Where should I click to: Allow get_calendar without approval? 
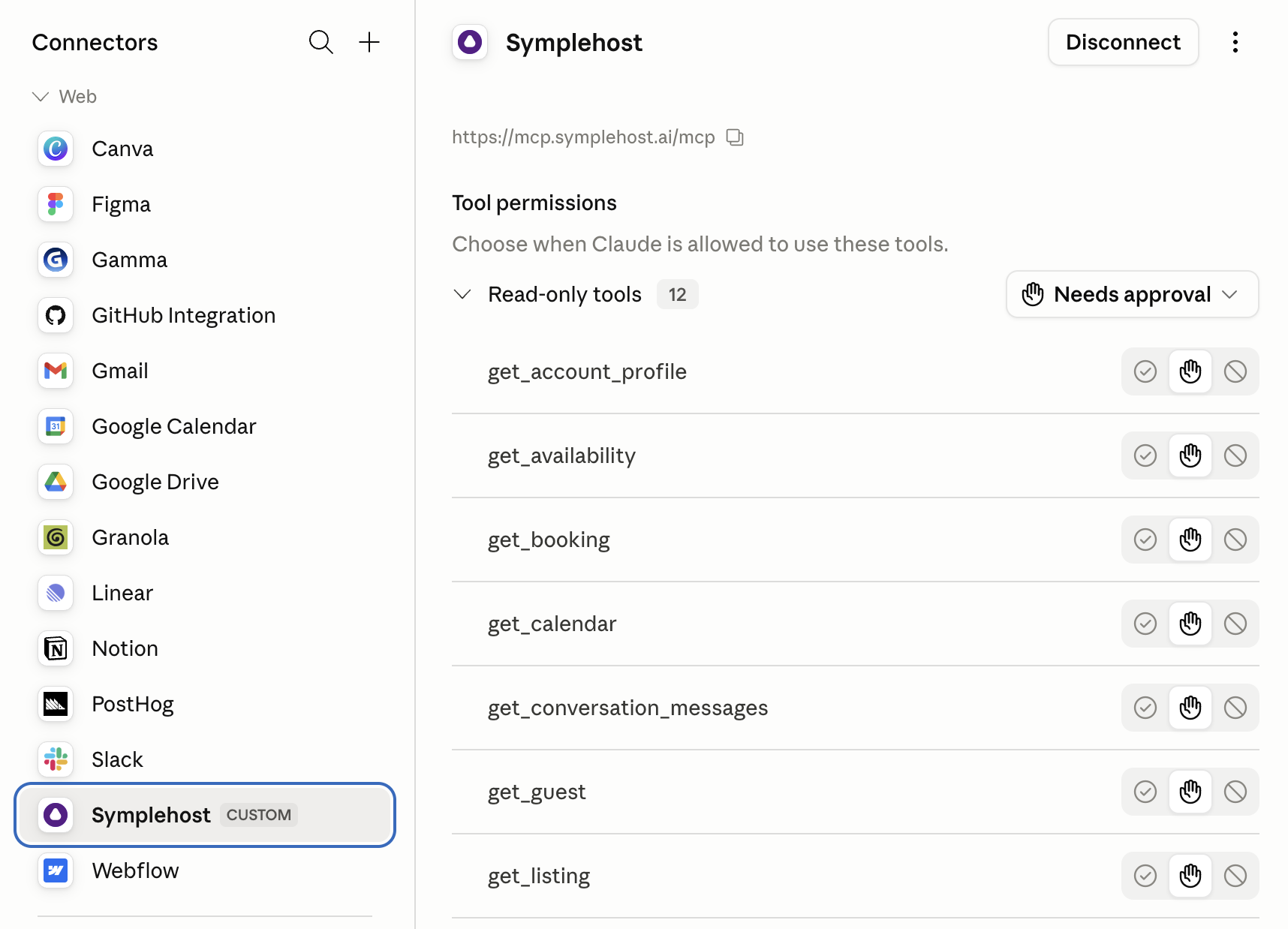coord(1145,624)
